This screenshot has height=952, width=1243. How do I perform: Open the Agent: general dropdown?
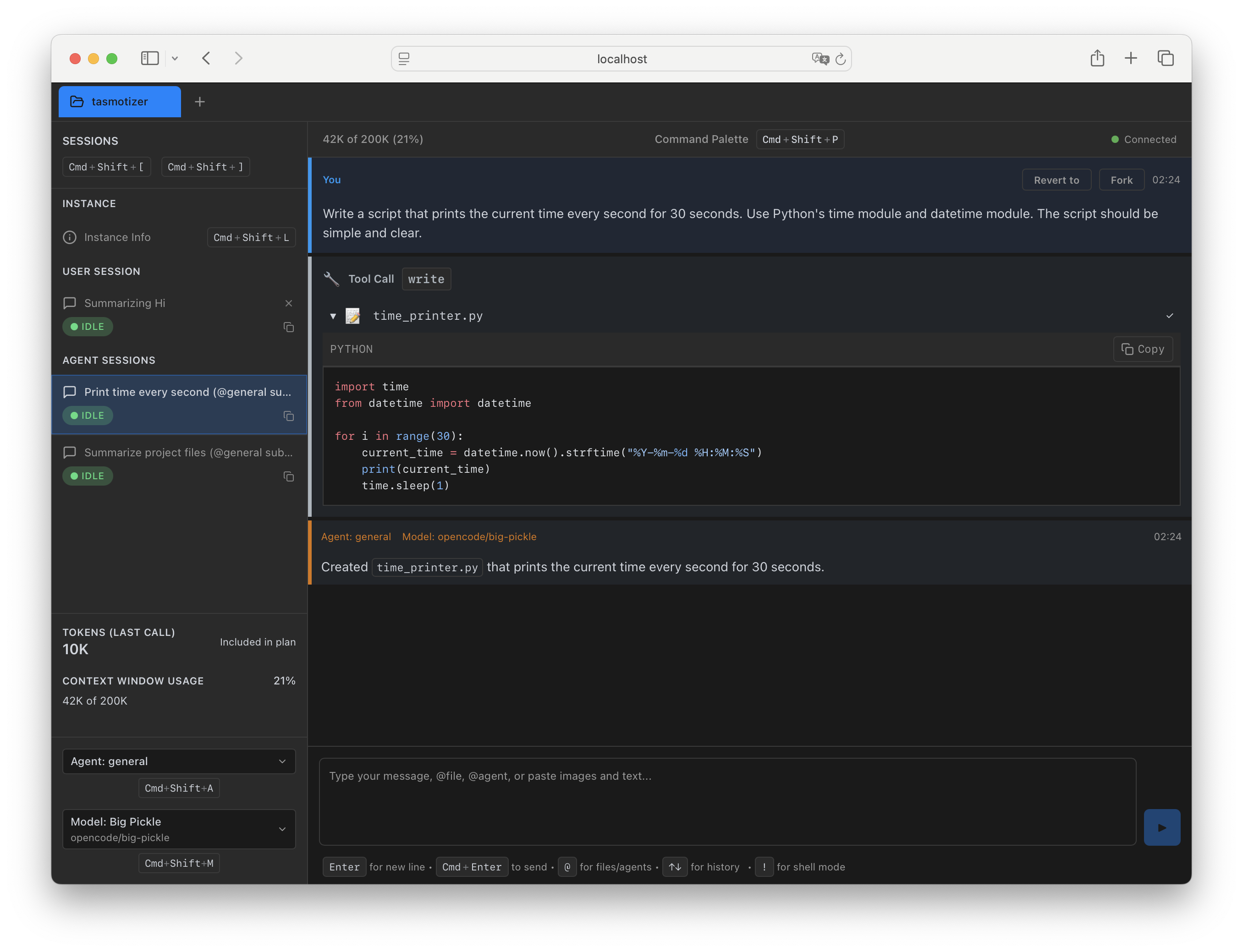click(179, 761)
